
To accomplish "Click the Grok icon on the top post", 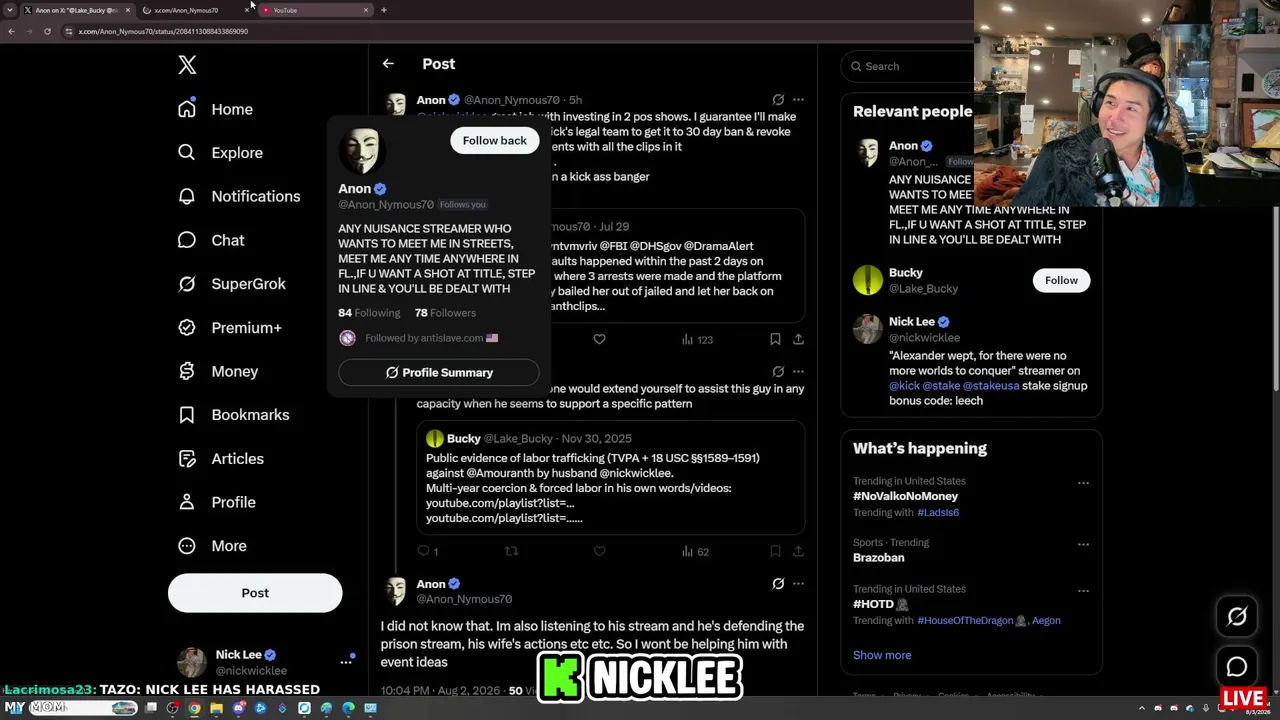I will (x=778, y=100).
